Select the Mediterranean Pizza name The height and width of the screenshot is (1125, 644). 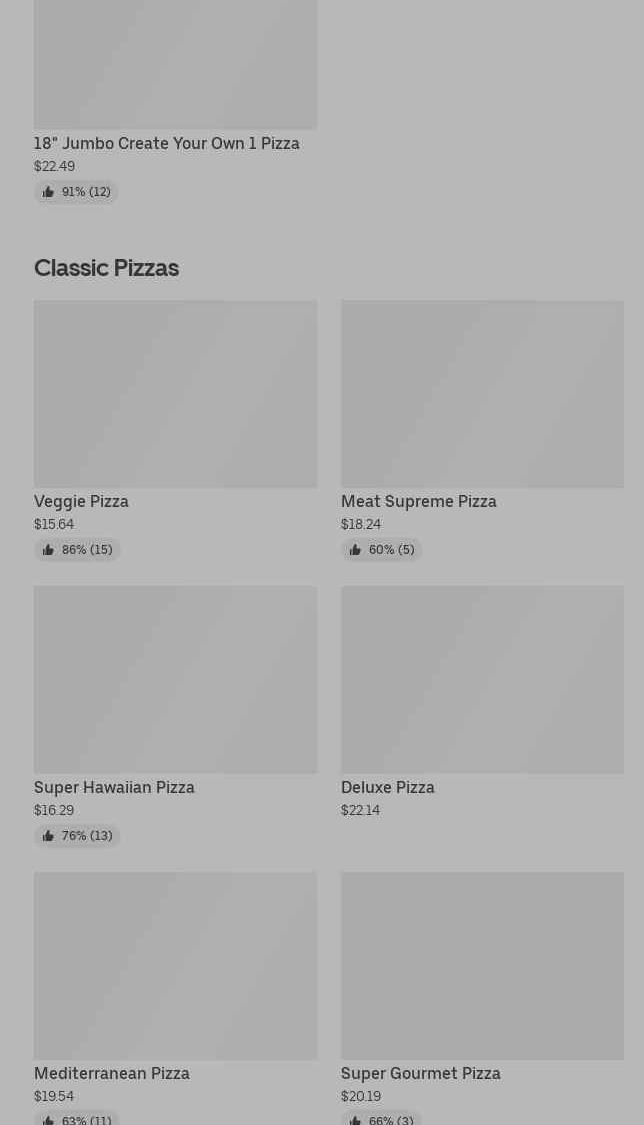(111, 1073)
